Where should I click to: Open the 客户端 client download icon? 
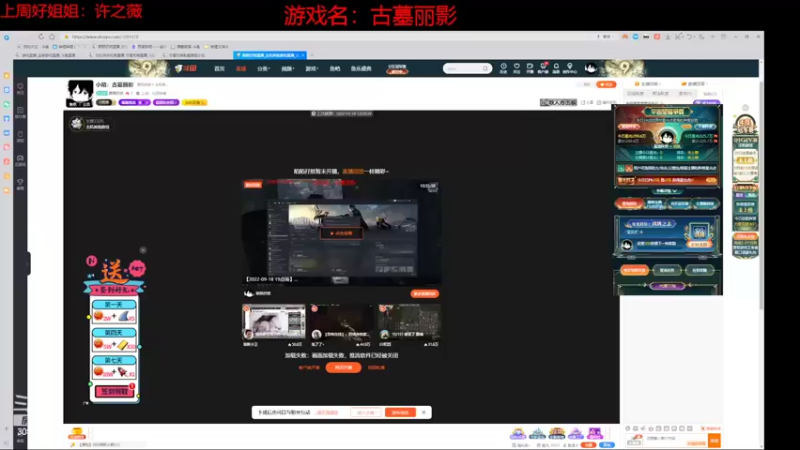pyautogui.click(x=543, y=68)
